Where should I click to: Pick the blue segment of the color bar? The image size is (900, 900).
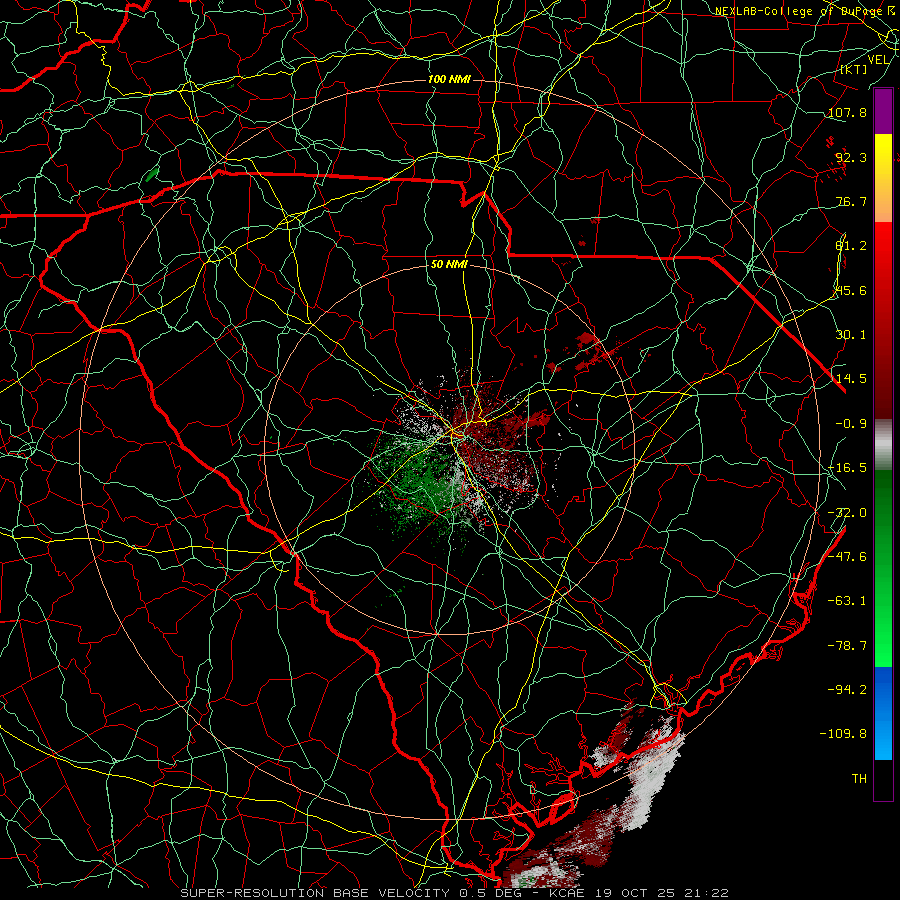(883, 713)
